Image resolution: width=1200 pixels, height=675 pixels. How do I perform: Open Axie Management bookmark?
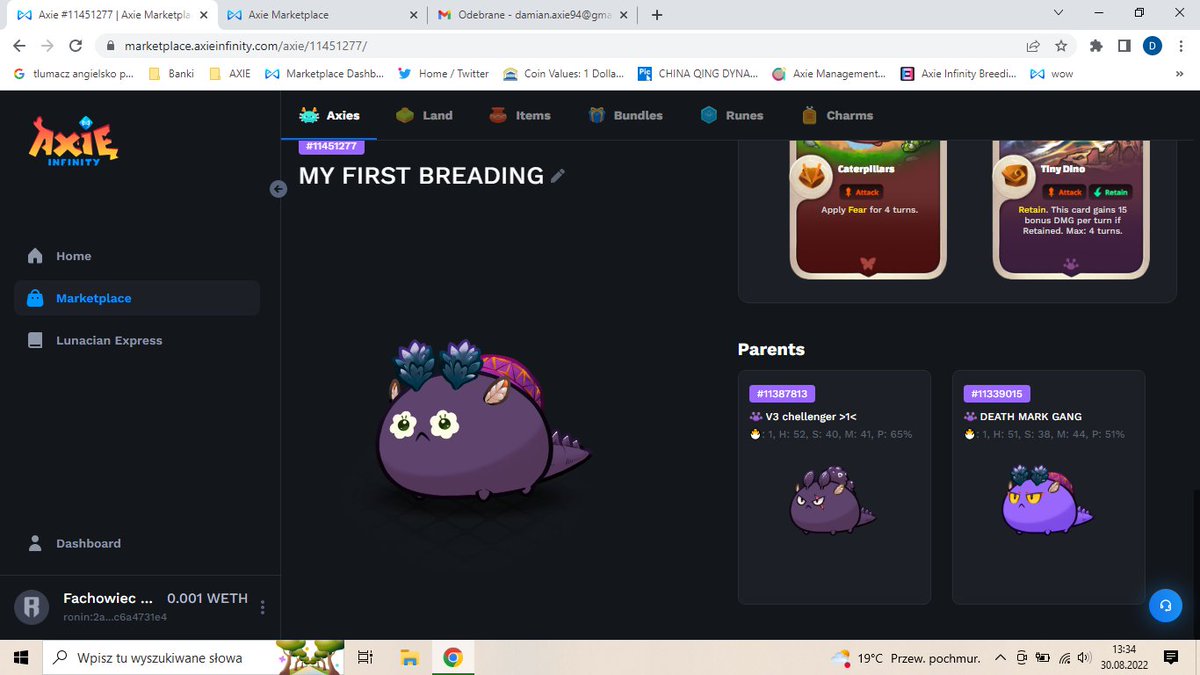829,74
